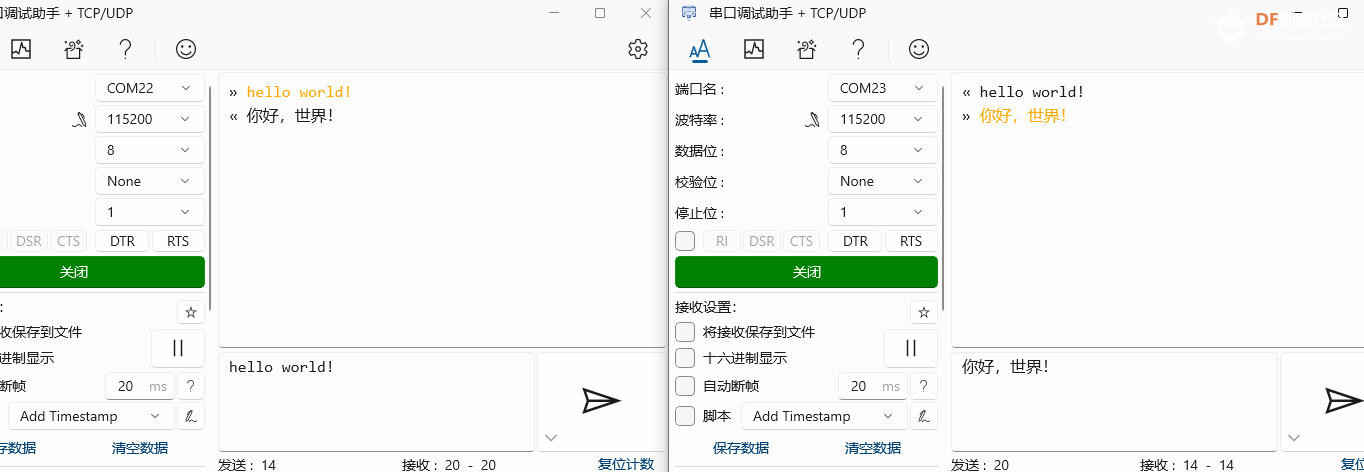Open help question mark in right window toolbar

[x=858, y=48]
